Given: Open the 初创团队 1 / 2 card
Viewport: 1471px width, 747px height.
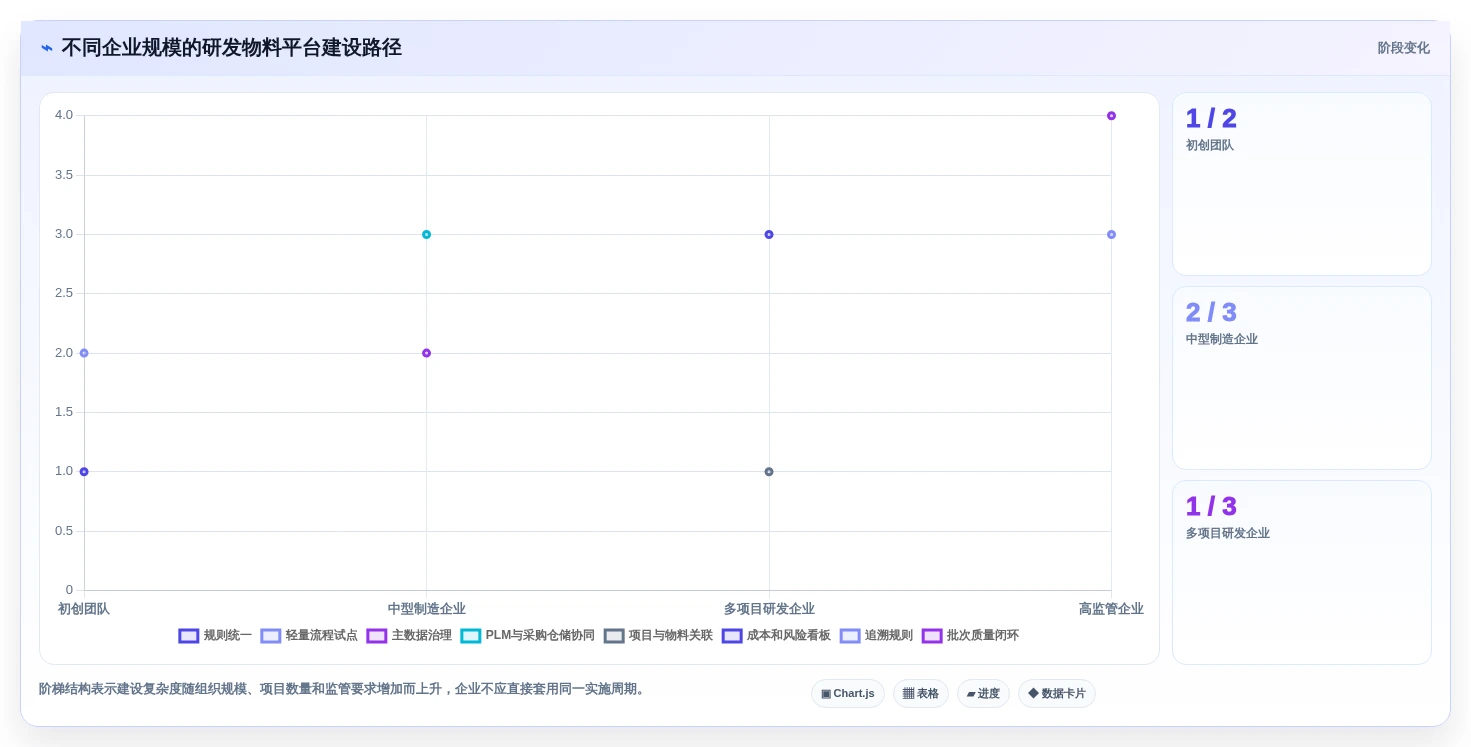Looking at the screenshot, I should tap(1302, 184).
